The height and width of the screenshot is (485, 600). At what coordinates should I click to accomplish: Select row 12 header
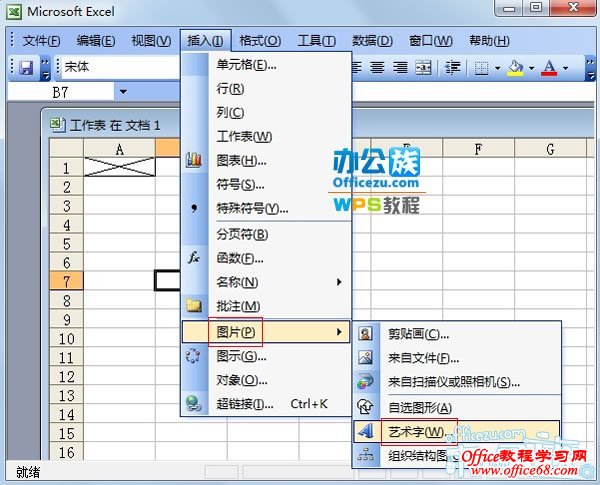tap(67, 376)
